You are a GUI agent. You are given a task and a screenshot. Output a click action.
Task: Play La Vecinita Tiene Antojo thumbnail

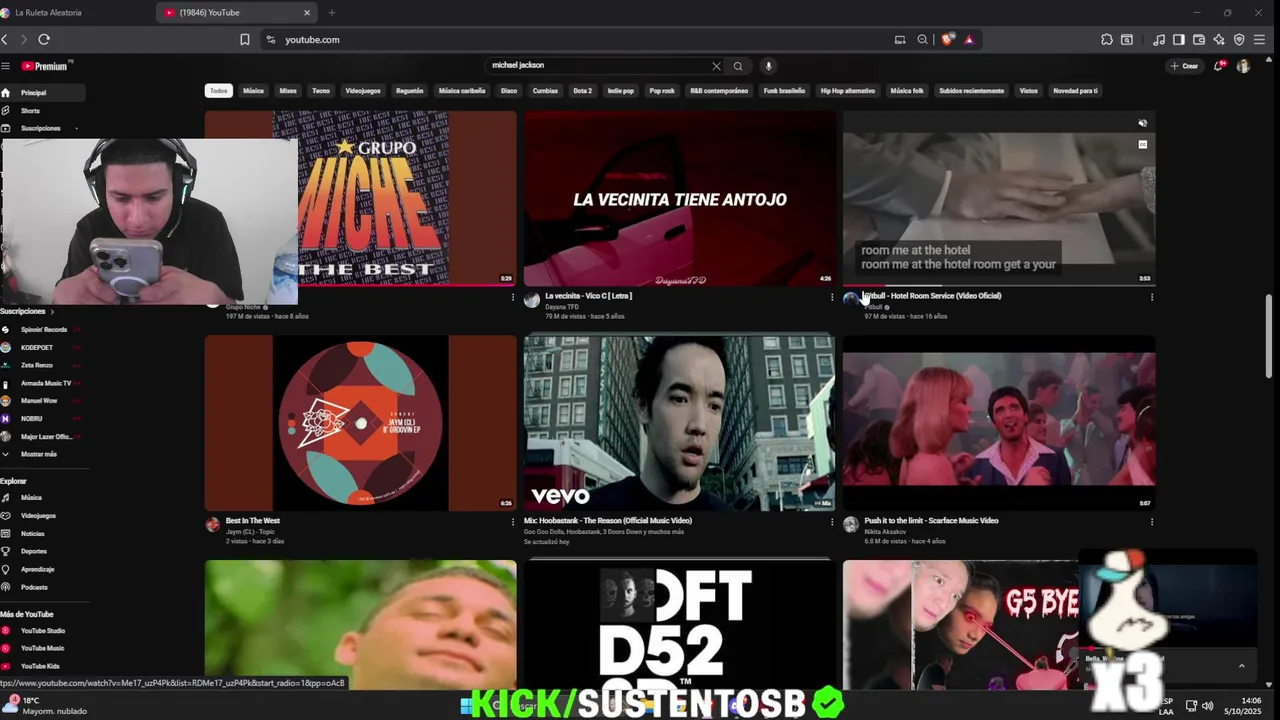coord(679,198)
